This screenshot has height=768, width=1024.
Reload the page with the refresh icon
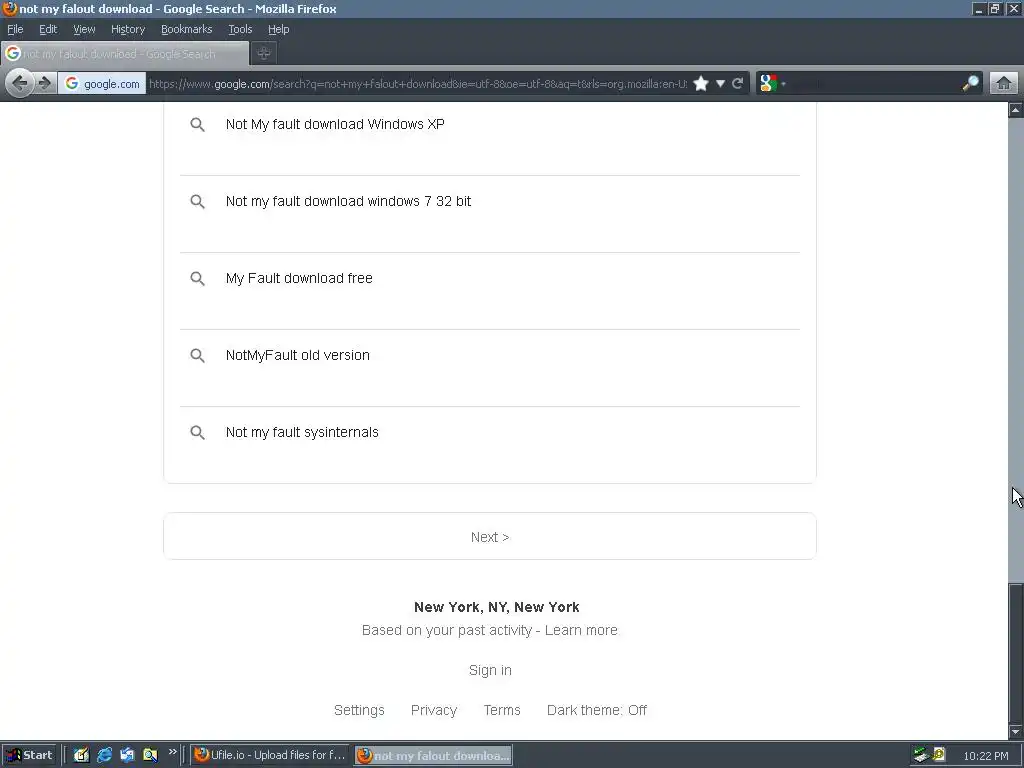737,84
